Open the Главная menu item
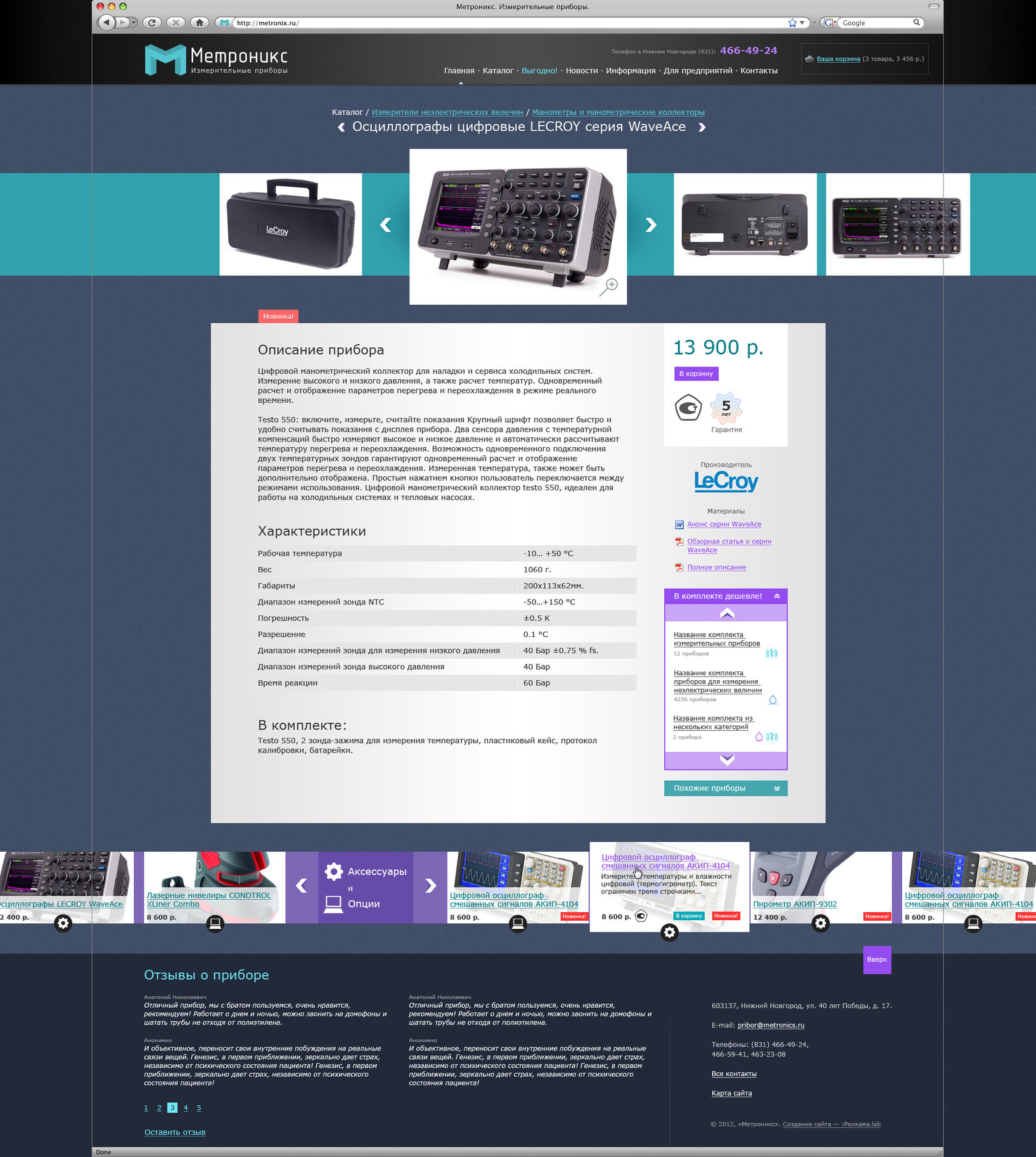The image size is (1036, 1157). [x=459, y=71]
